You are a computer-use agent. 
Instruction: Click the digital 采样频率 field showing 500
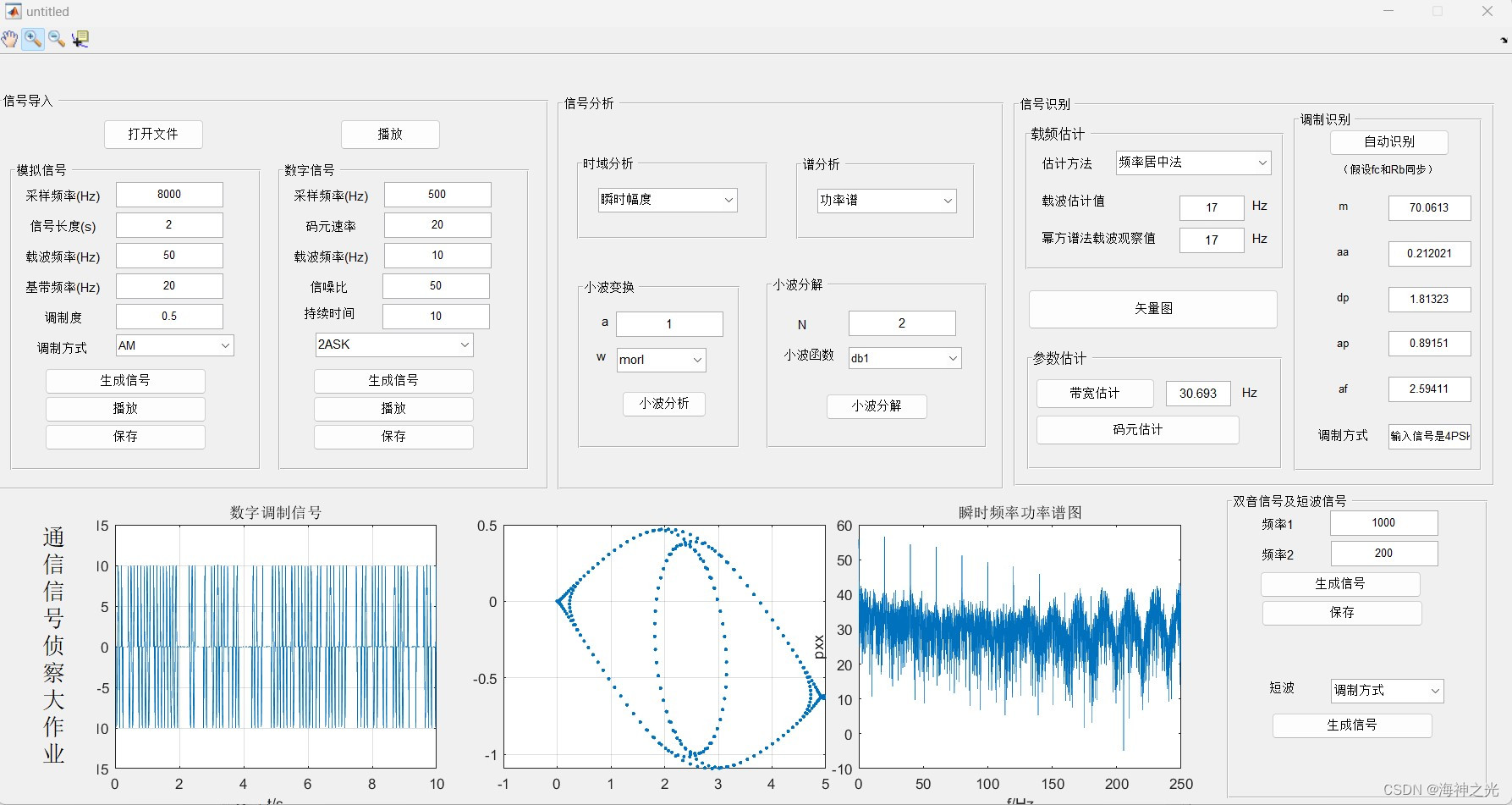(437, 195)
